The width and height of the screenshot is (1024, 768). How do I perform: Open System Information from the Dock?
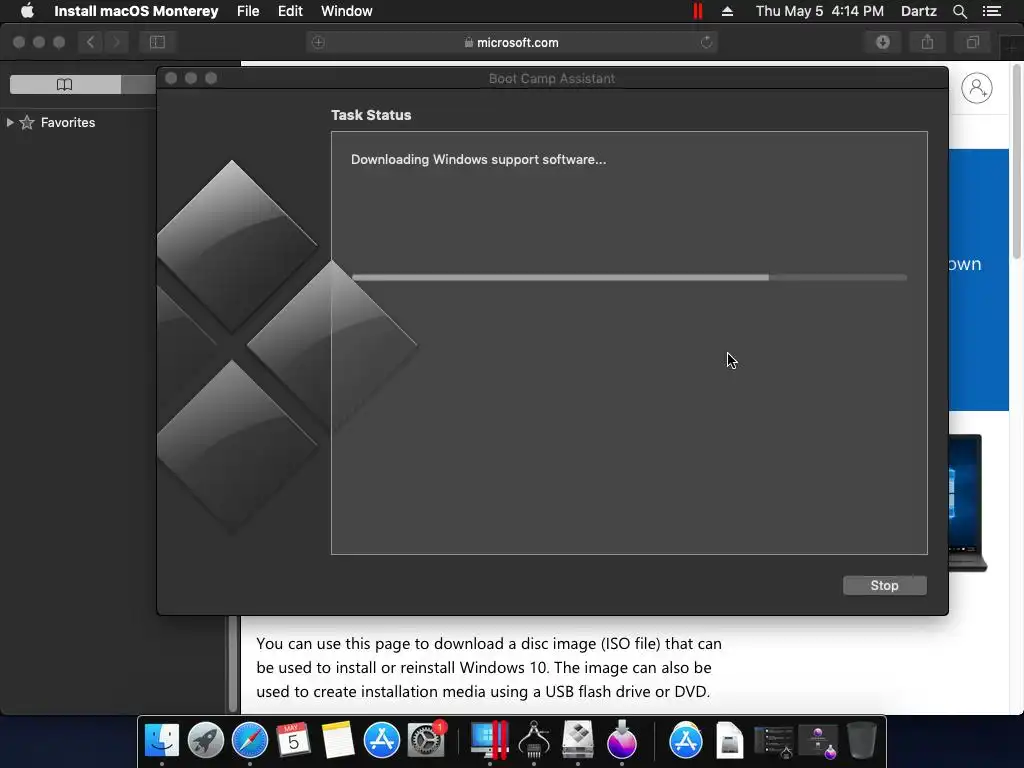(x=534, y=741)
